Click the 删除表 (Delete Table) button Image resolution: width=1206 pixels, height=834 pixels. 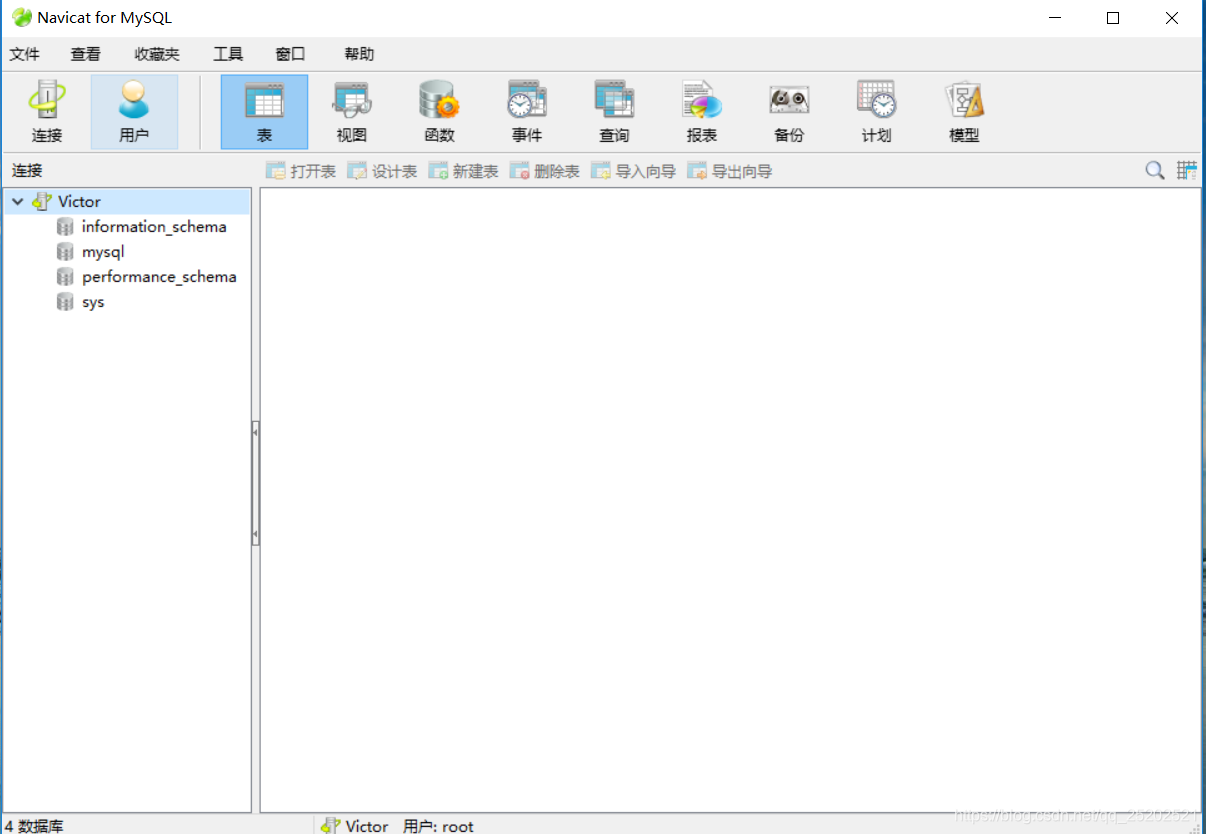(545, 171)
